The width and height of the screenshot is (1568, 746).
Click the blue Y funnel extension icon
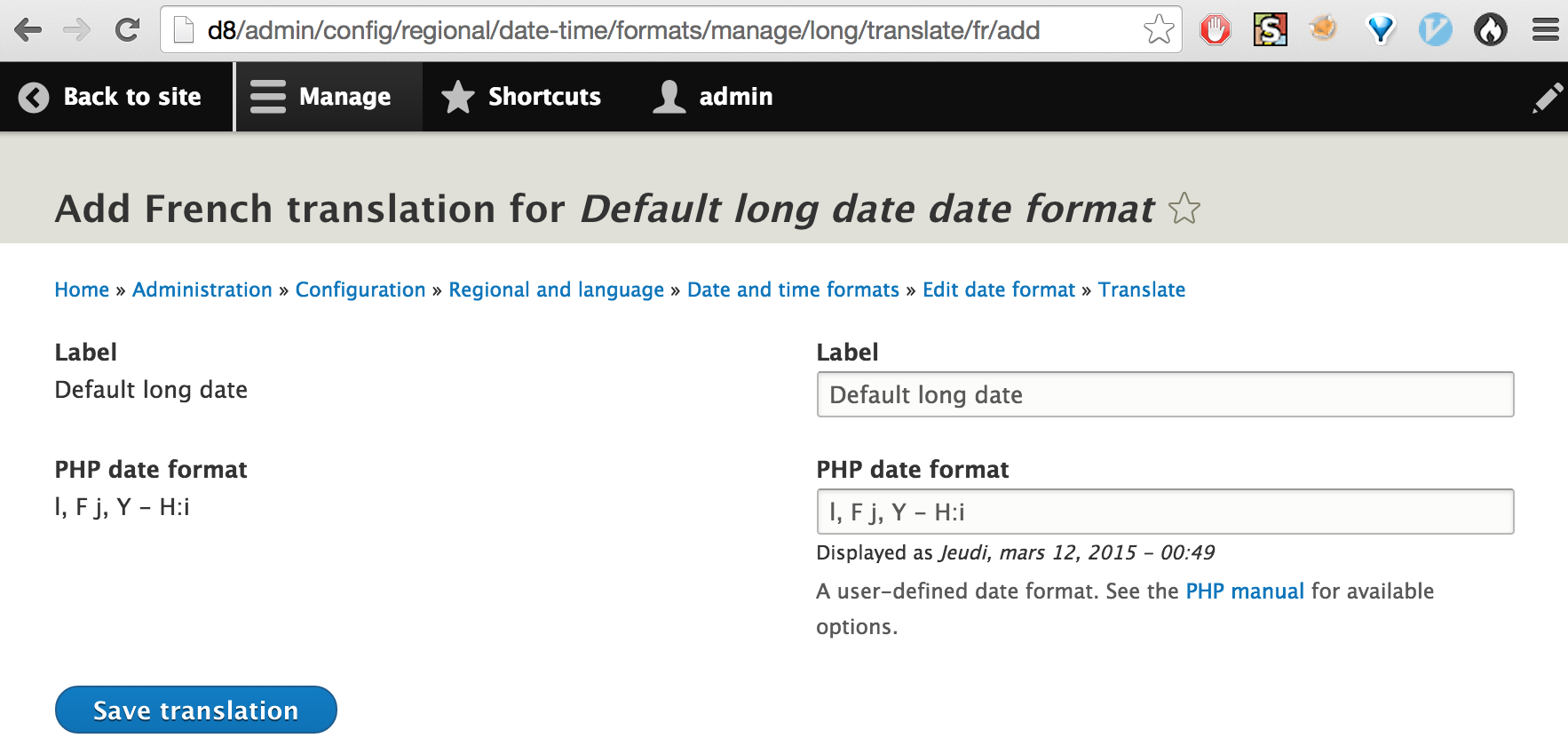click(1380, 30)
